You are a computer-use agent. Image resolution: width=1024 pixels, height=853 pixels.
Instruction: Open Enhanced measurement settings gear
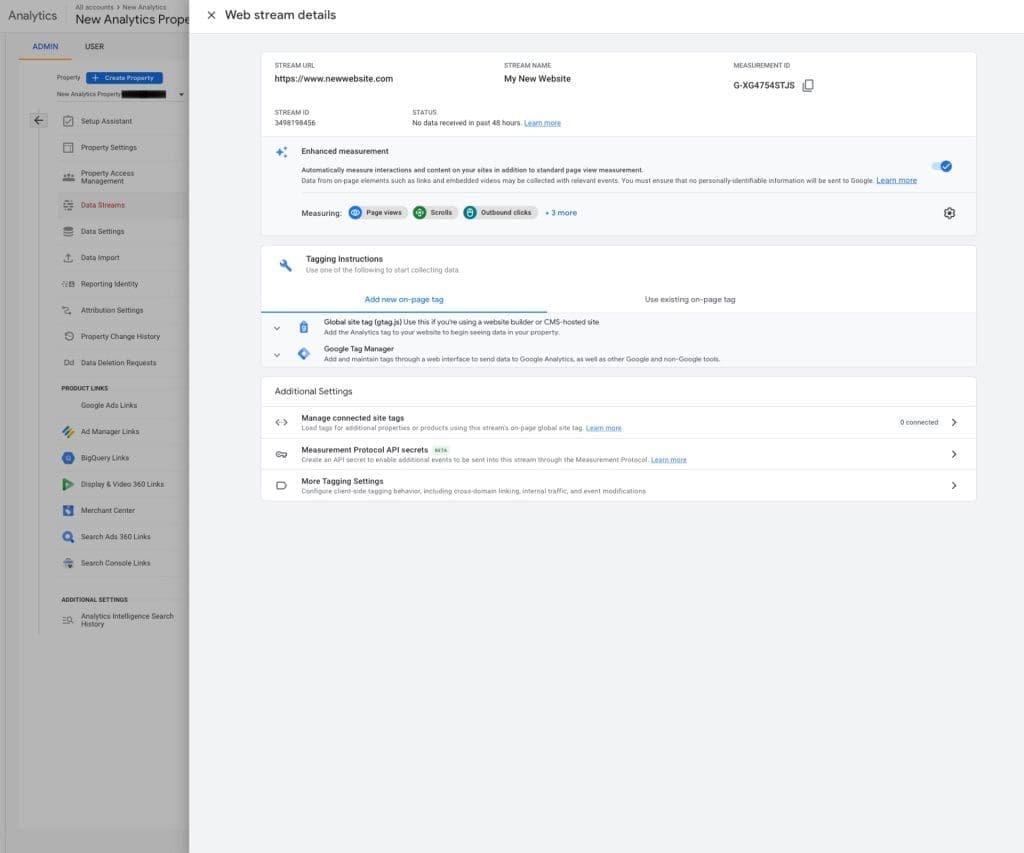pos(949,212)
